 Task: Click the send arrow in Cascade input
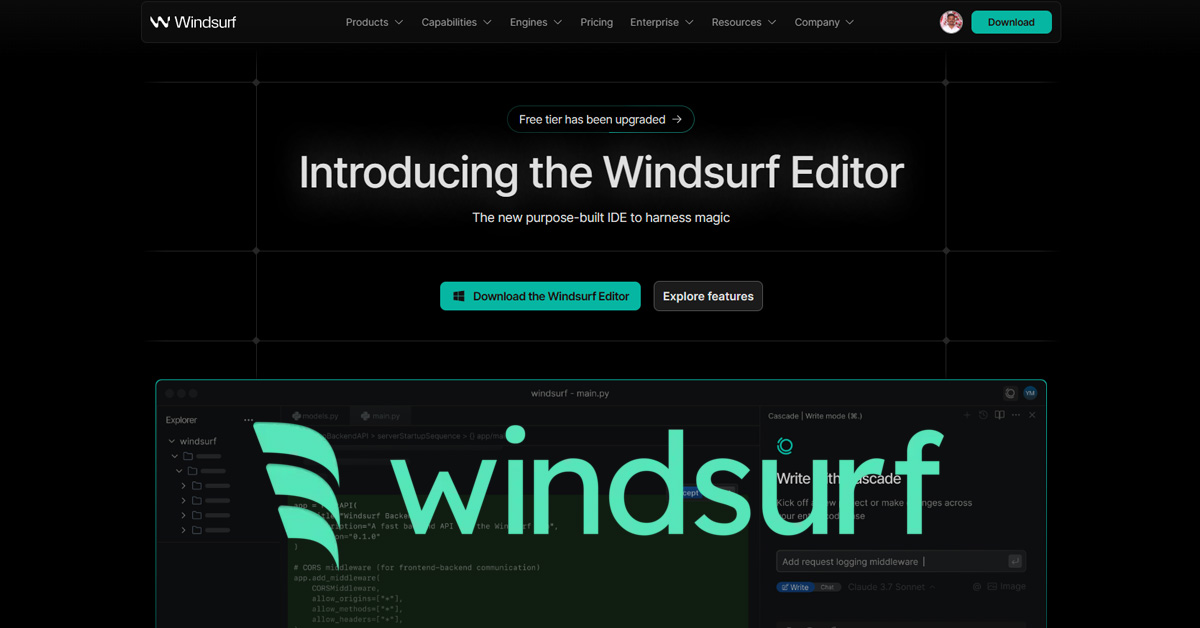click(1015, 561)
